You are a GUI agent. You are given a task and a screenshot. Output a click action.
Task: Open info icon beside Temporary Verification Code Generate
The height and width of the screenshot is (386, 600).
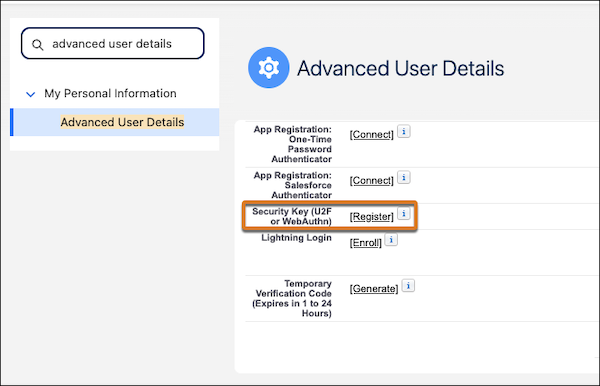[408, 285]
